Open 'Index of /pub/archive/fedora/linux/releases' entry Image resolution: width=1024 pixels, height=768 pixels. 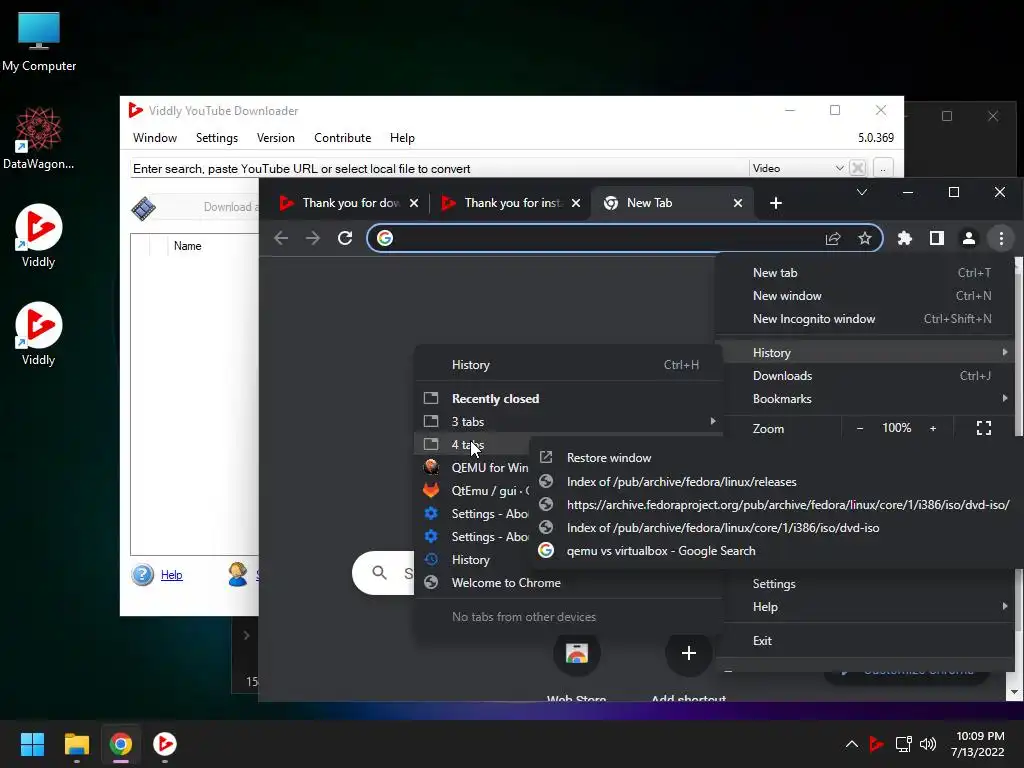click(x=776, y=482)
